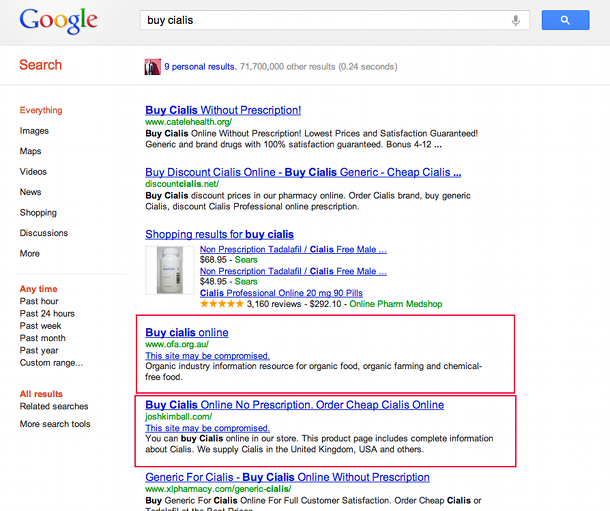Filter results to Past 24 hours

coord(47,314)
